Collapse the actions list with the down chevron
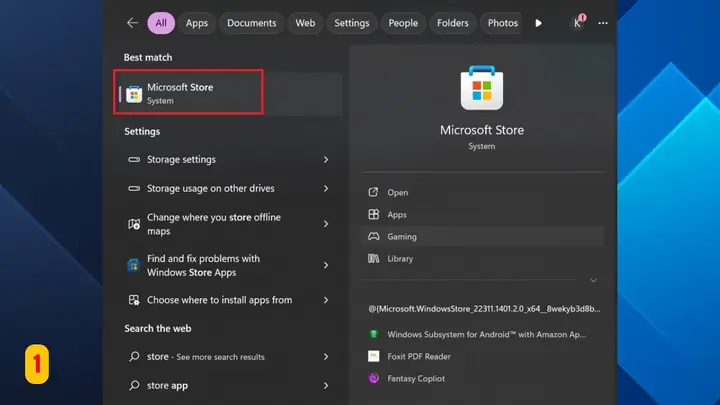This screenshot has width=720, height=405. [593, 280]
